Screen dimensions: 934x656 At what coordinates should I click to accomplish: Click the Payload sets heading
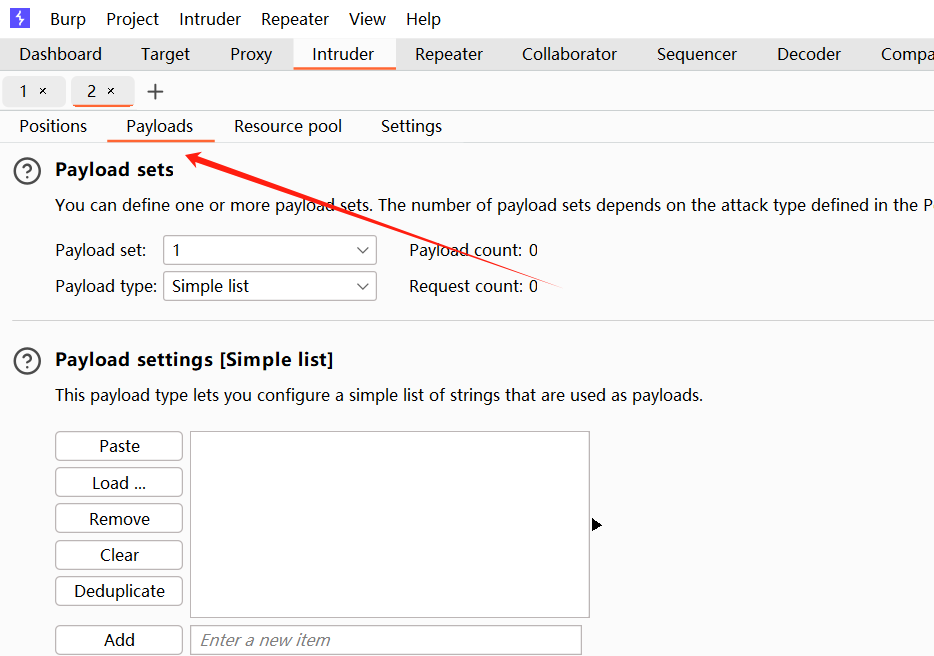pos(114,170)
